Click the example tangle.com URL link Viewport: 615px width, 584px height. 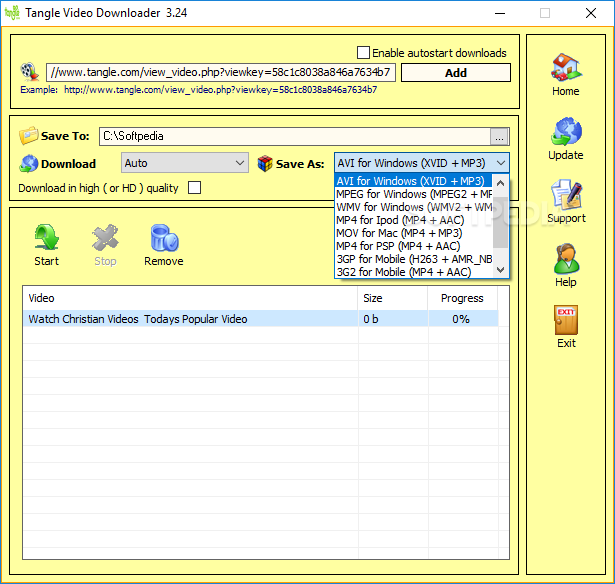220,90
